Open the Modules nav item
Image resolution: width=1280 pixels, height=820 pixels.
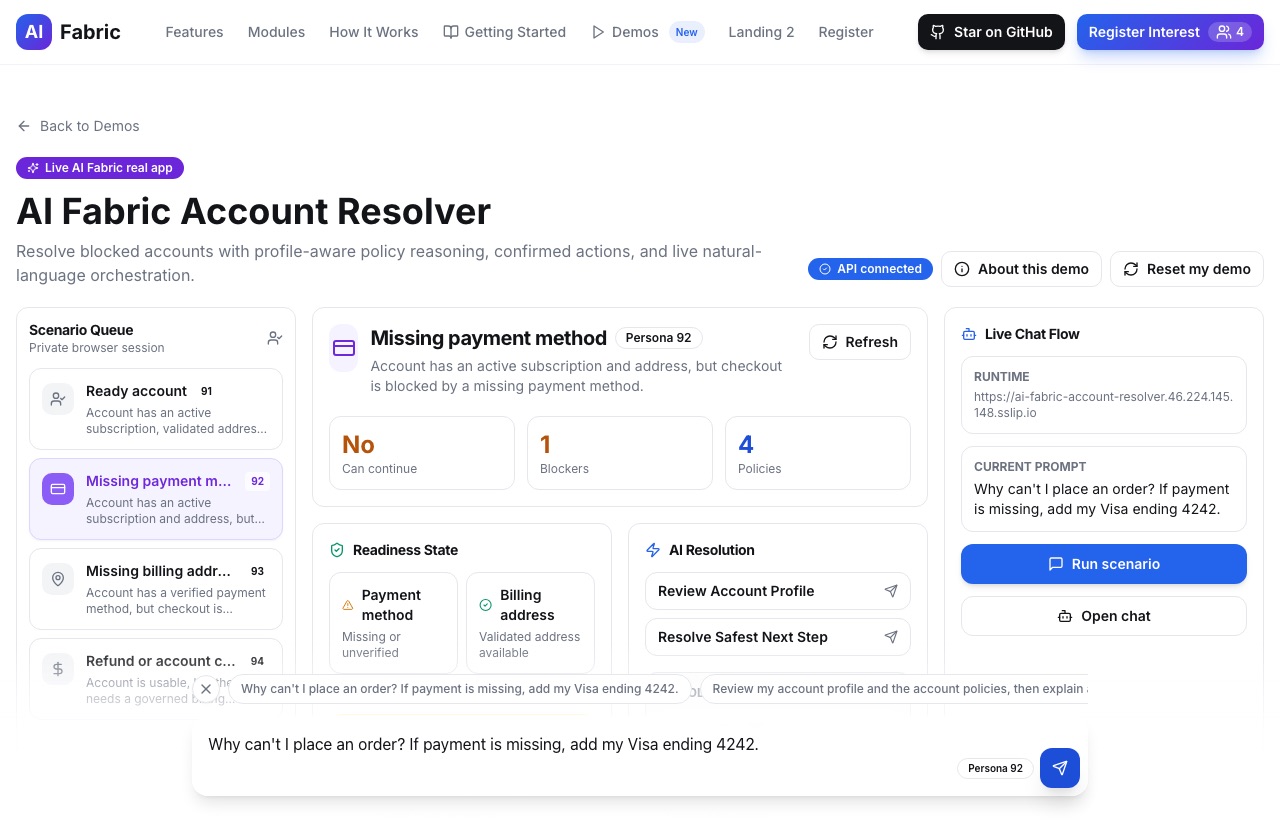point(276,32)
